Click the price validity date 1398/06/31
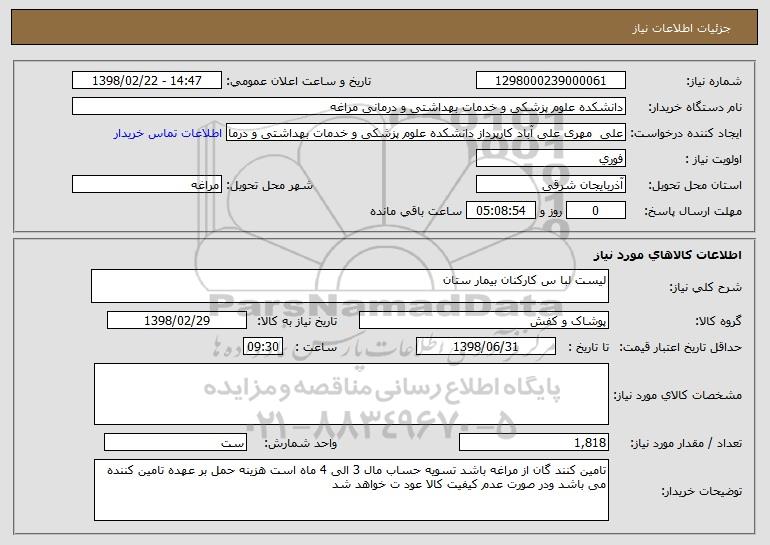This screenshot has height=545, width=770. 486,347
